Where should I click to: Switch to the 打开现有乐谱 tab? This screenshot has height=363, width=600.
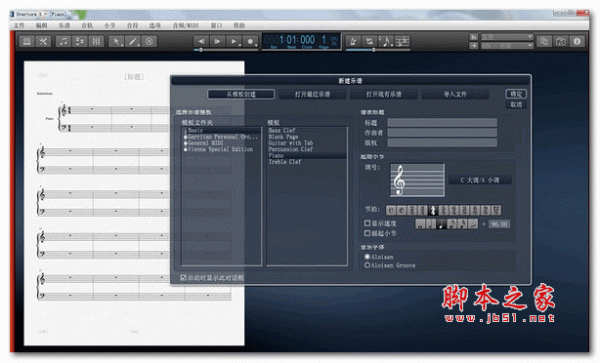[384, 94]
